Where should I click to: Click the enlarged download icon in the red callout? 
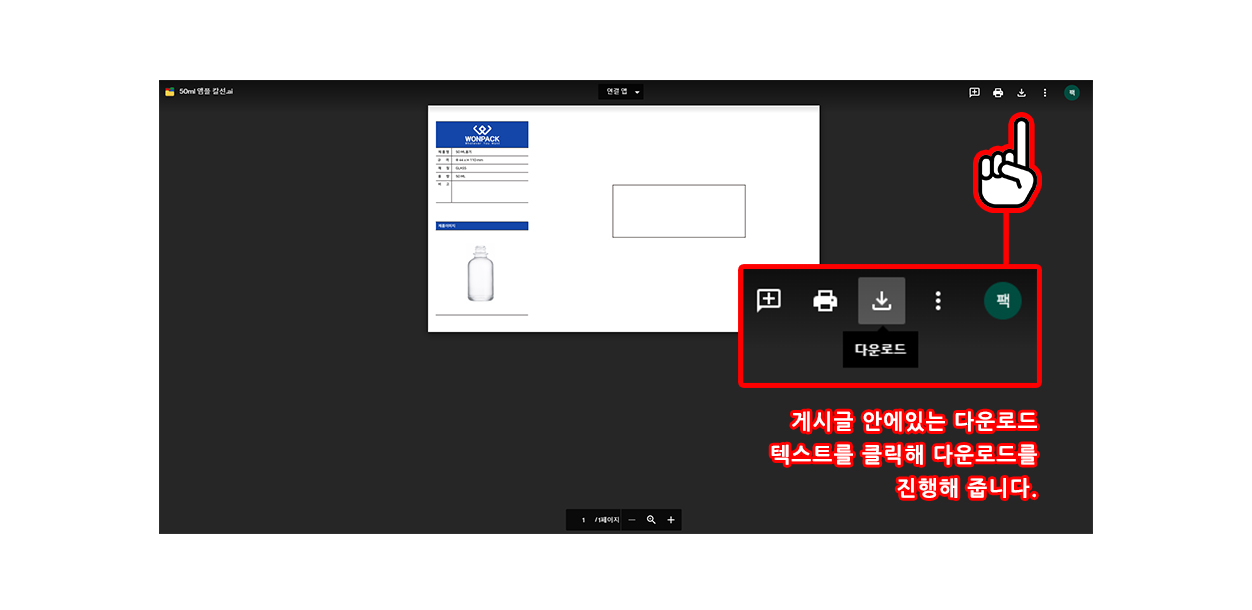pyautogui.click(x=881, y=300)
